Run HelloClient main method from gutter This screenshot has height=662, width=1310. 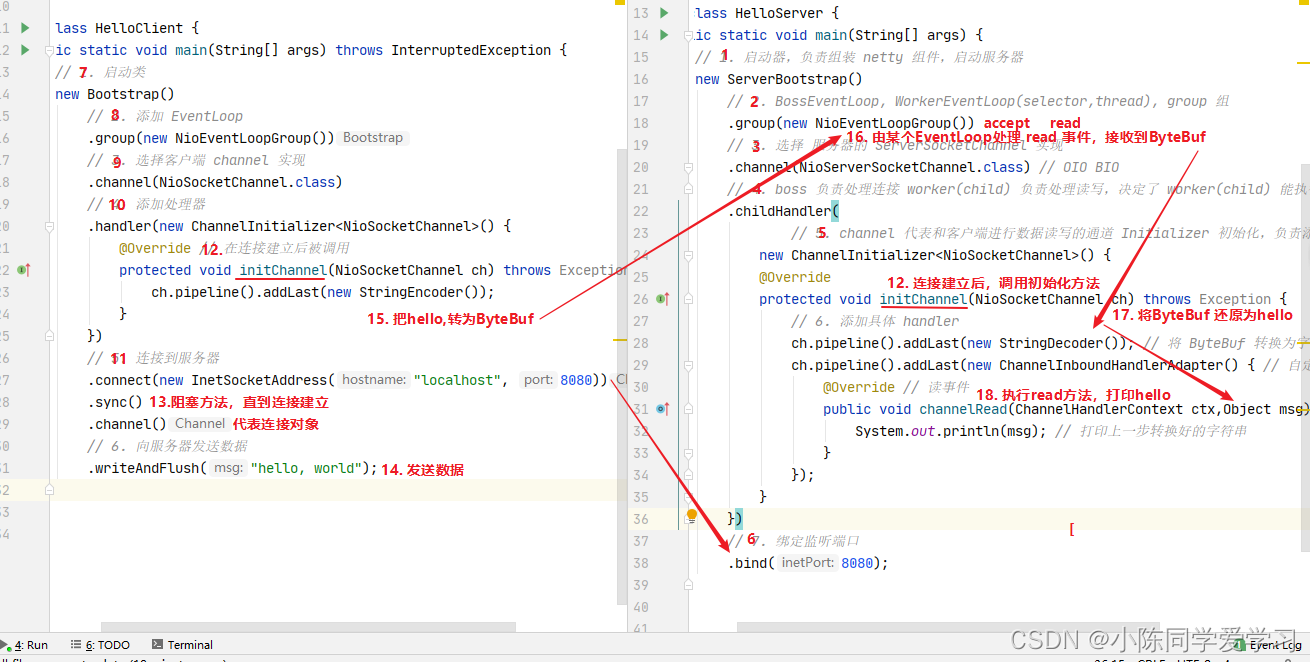[x=25, y=50]
